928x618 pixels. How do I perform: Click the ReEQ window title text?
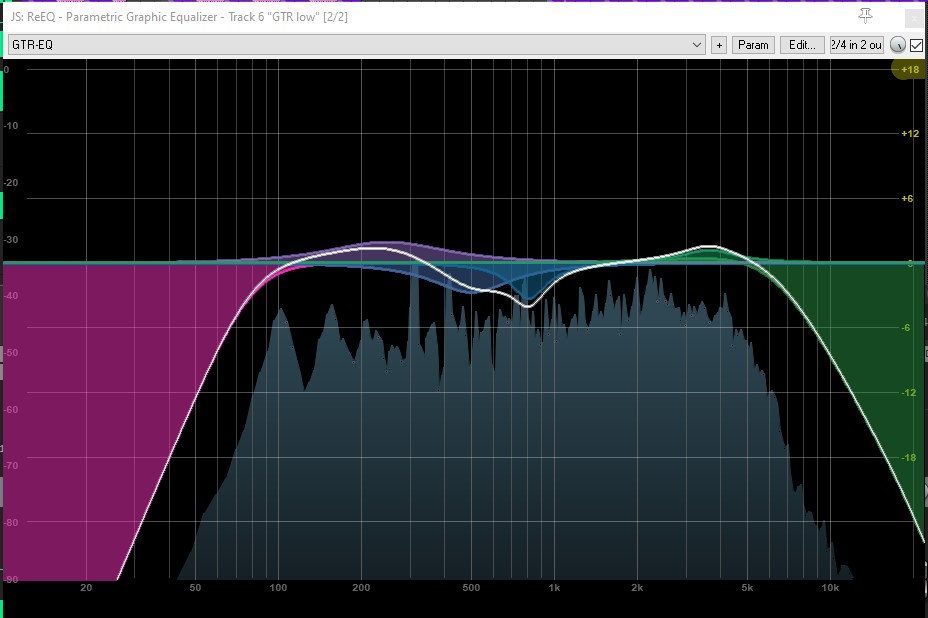179,17
